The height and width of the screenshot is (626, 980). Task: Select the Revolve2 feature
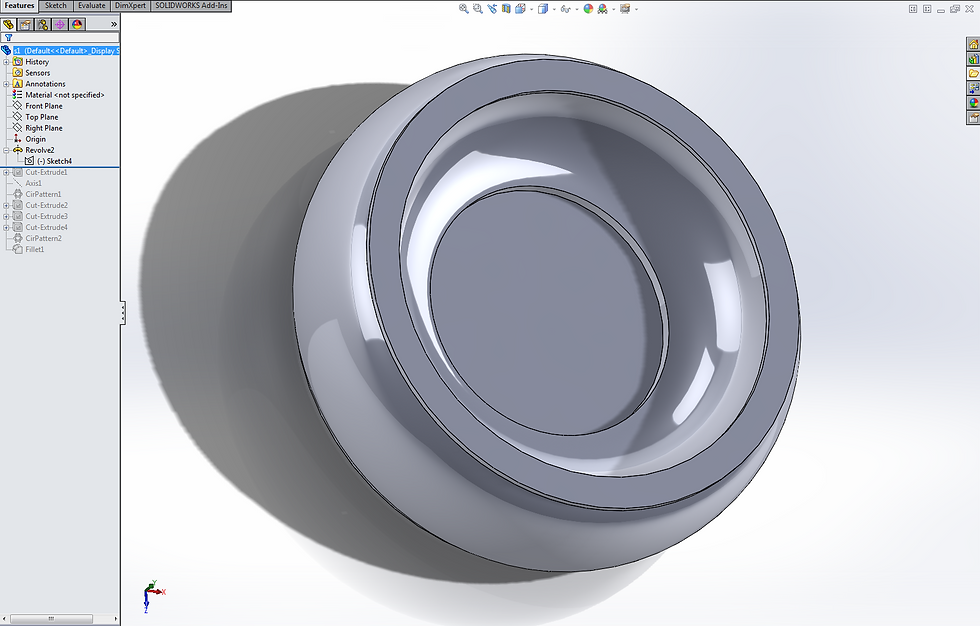(x=39, y=150)
